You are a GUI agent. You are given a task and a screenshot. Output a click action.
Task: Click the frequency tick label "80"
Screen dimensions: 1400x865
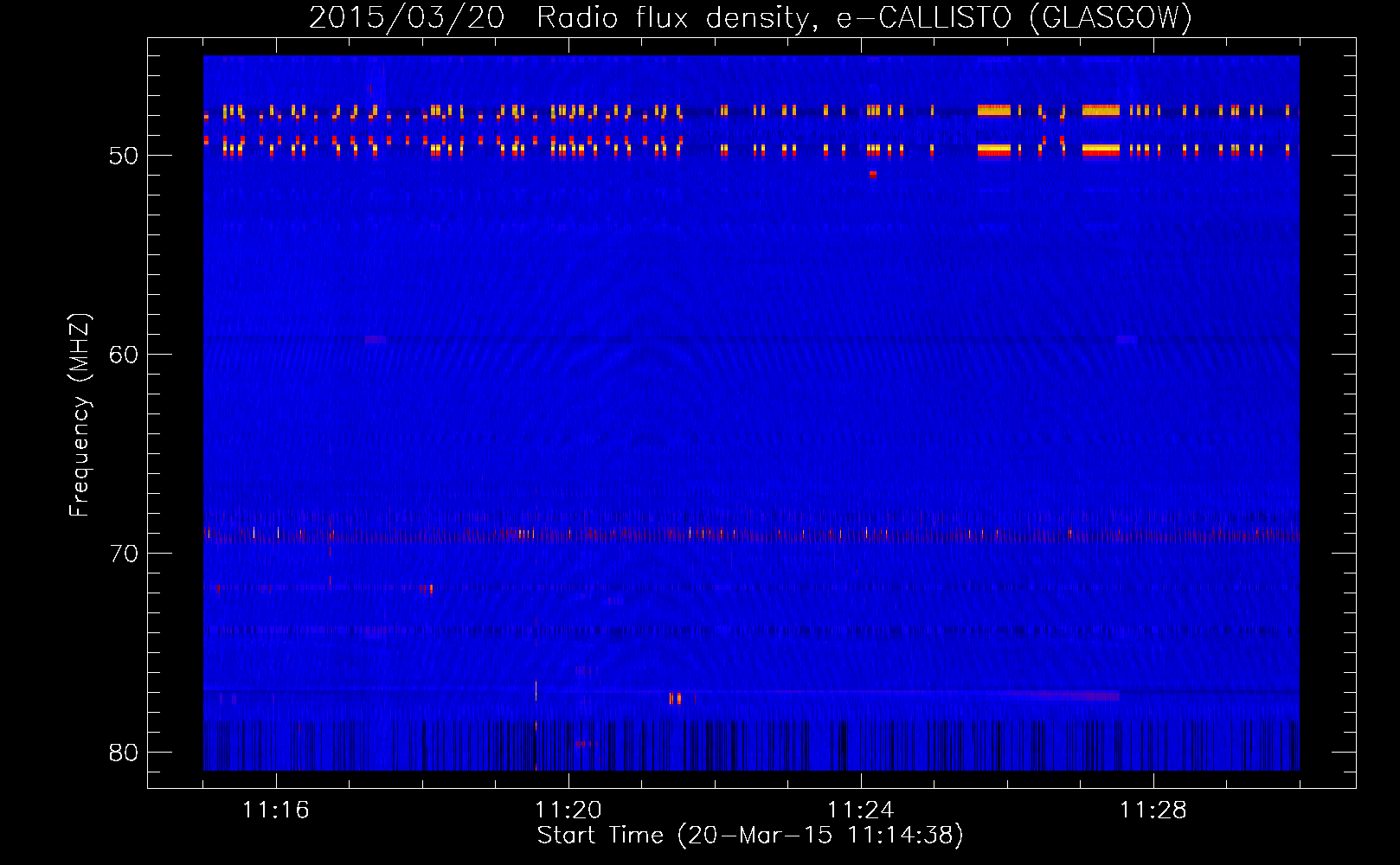pyautogui.click(x=124, y=753)
